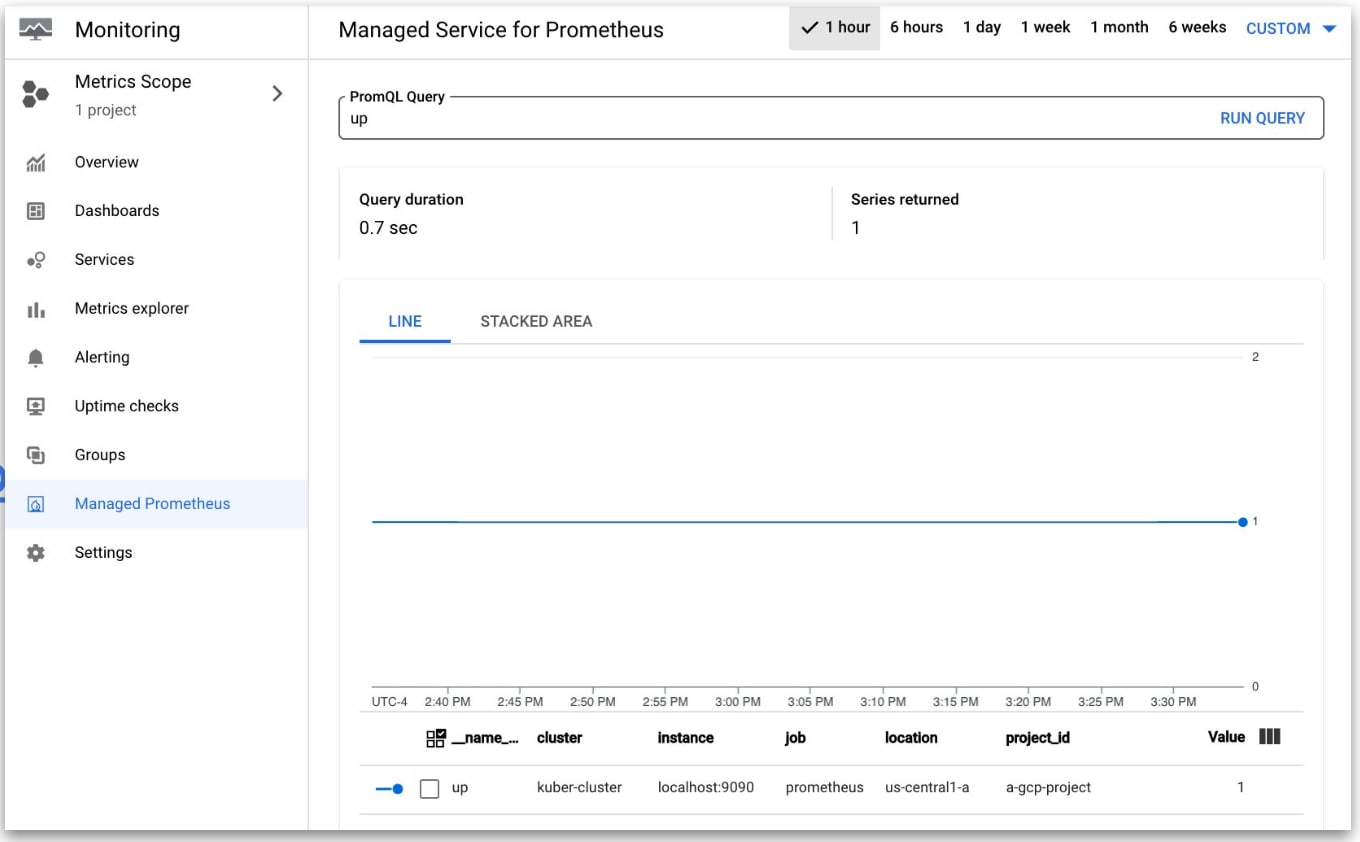Click the Settings gear icon

pos(36,553)
